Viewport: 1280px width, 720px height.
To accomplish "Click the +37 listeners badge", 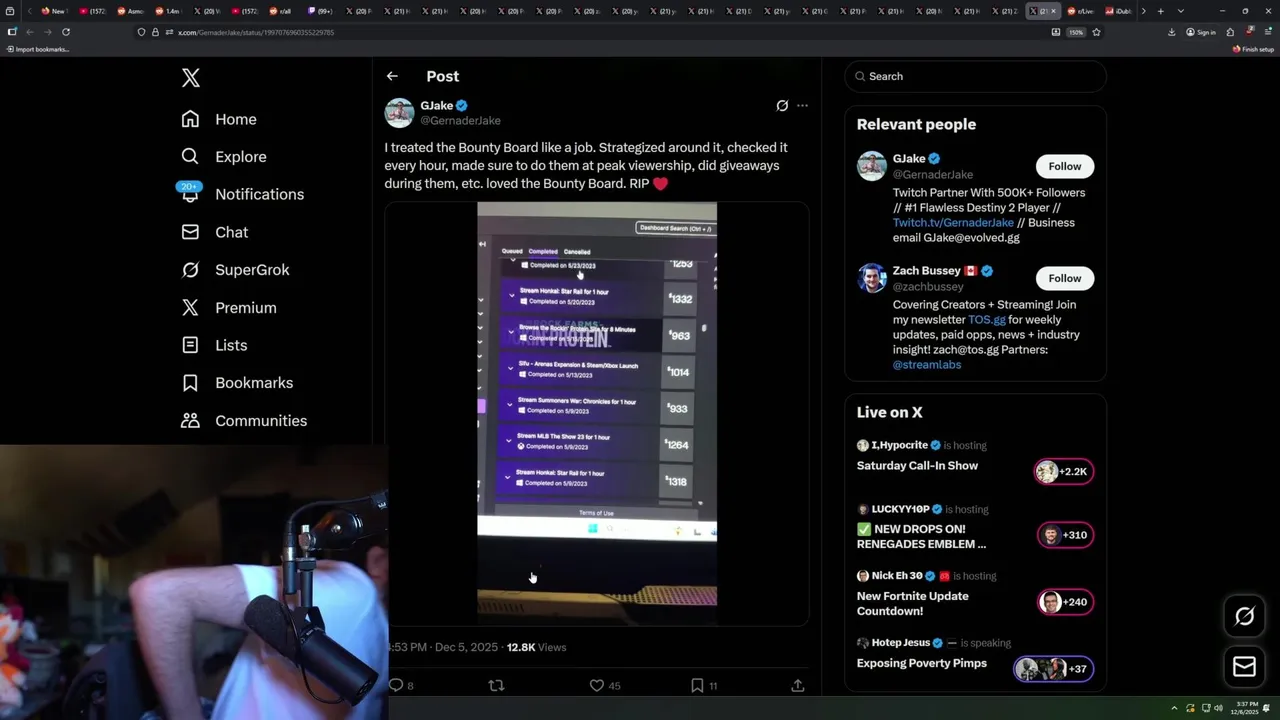I will tap(1053, 669).
